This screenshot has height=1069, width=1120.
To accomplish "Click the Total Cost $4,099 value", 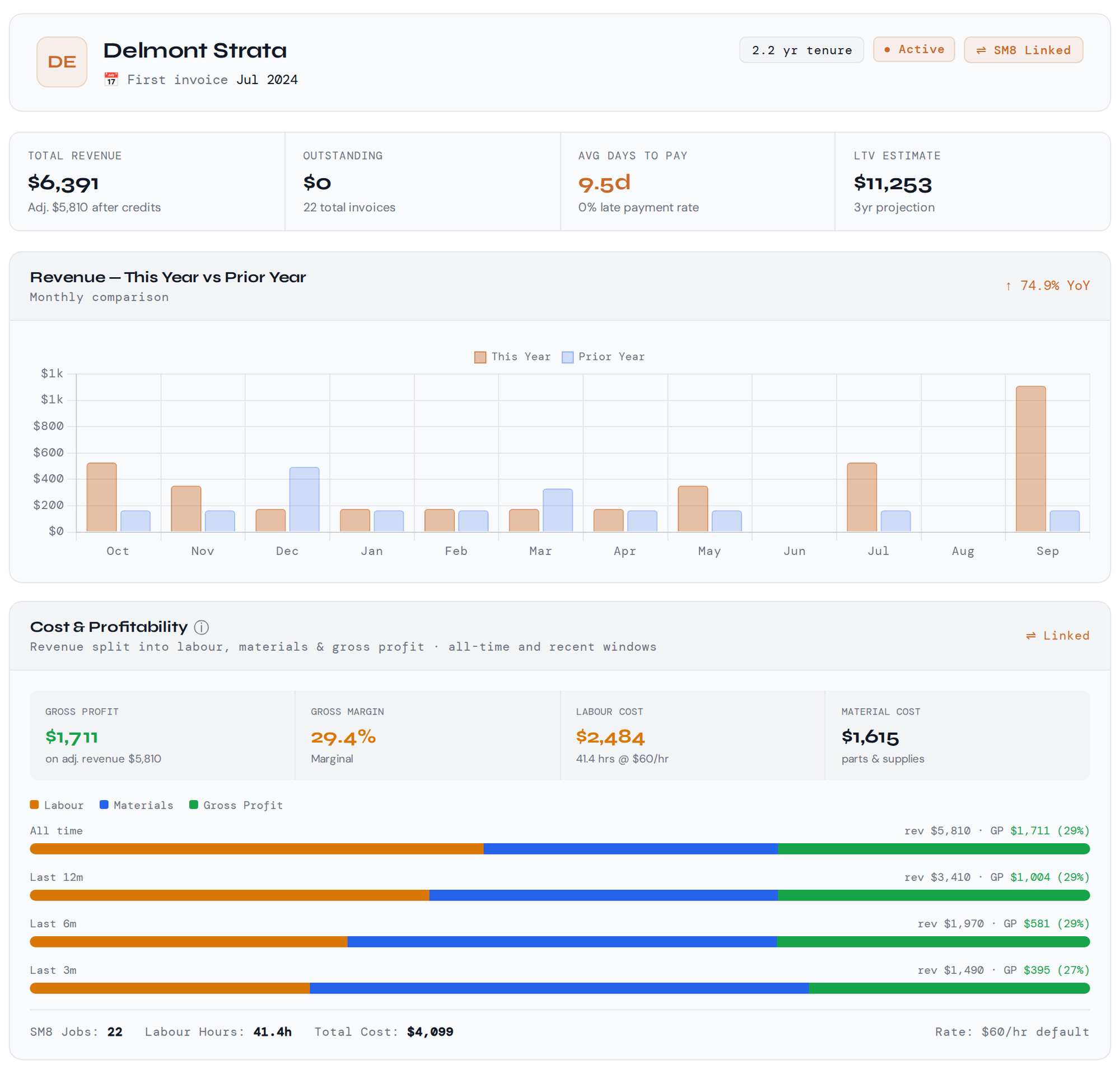I will (430, 1032).
